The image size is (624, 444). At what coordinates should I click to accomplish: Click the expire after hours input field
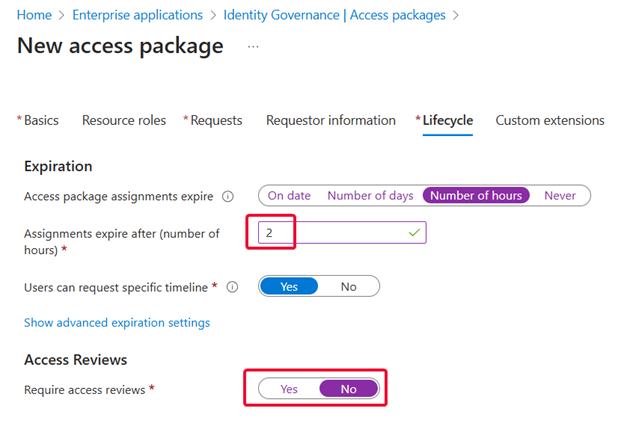click(x=342, y=232)
